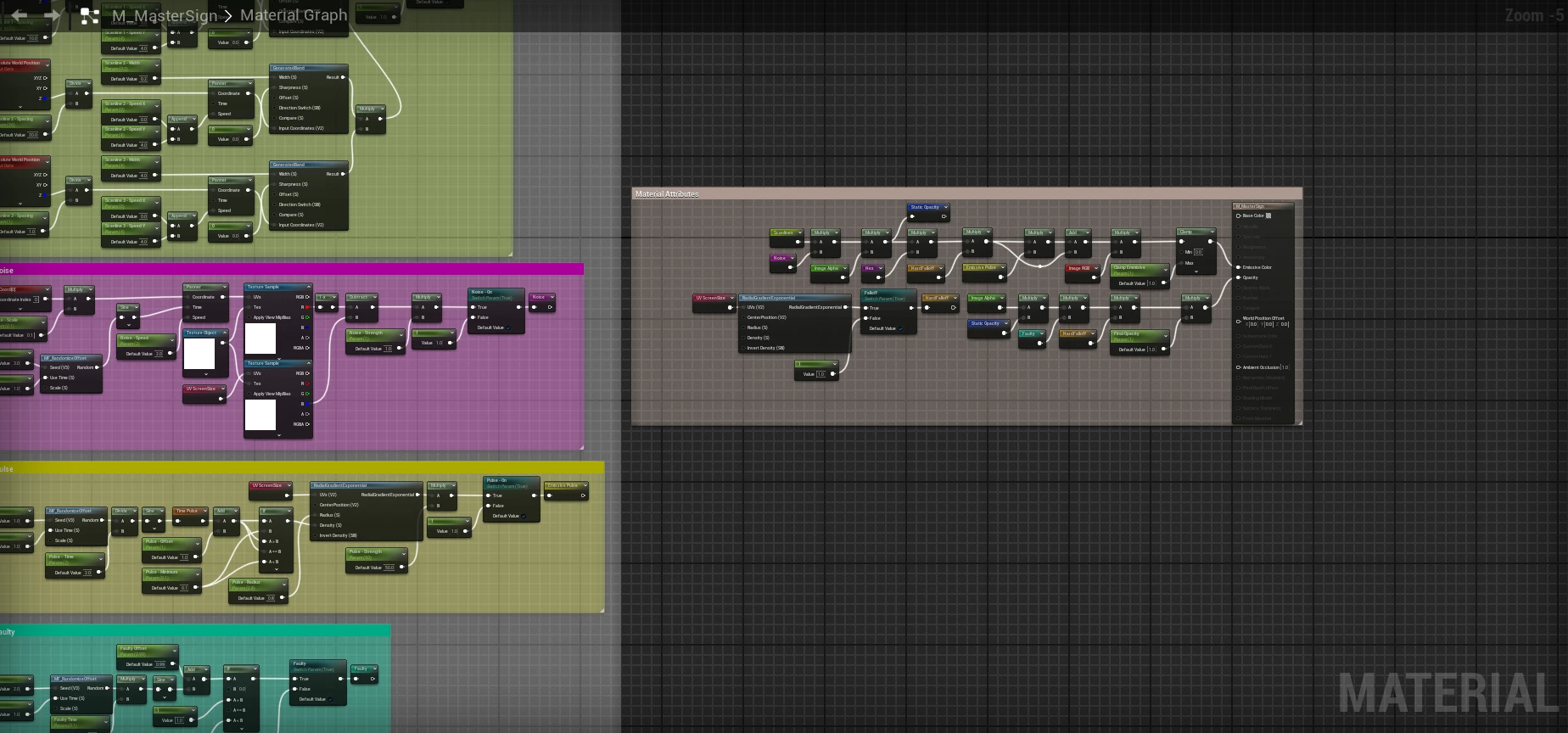Image resolution: width=1568 pixels, height=733 pixels.
Task: Select the RadialGradientExponential node title in Material Attributes
Action: point(769,298)
